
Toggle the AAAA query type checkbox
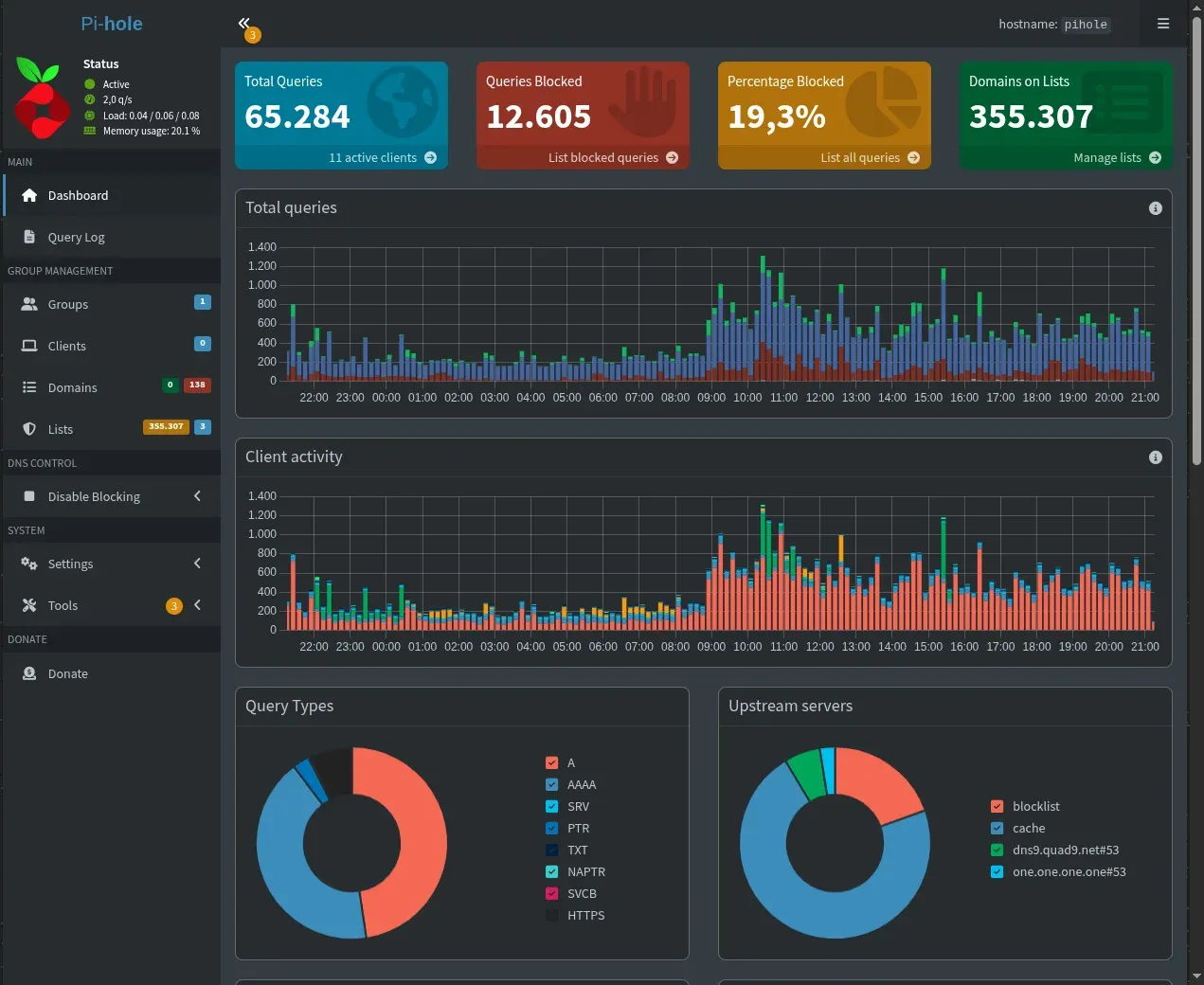(552, 784)
